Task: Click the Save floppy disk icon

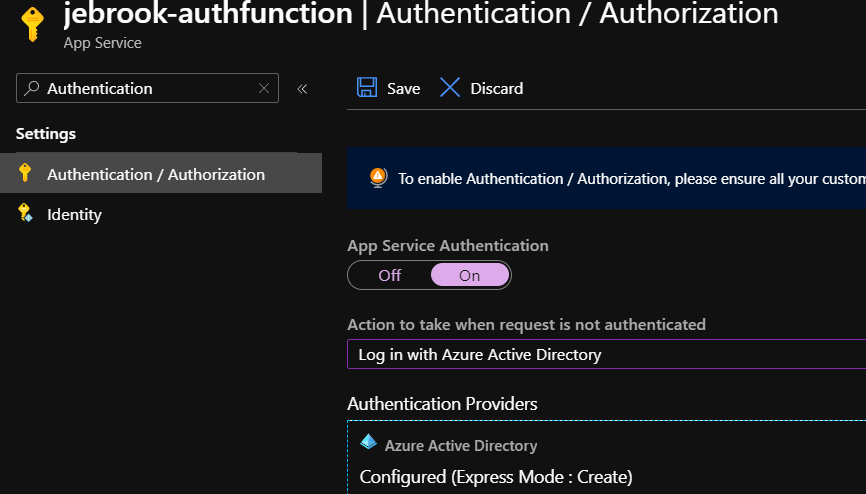Action: tap(367, 88)
